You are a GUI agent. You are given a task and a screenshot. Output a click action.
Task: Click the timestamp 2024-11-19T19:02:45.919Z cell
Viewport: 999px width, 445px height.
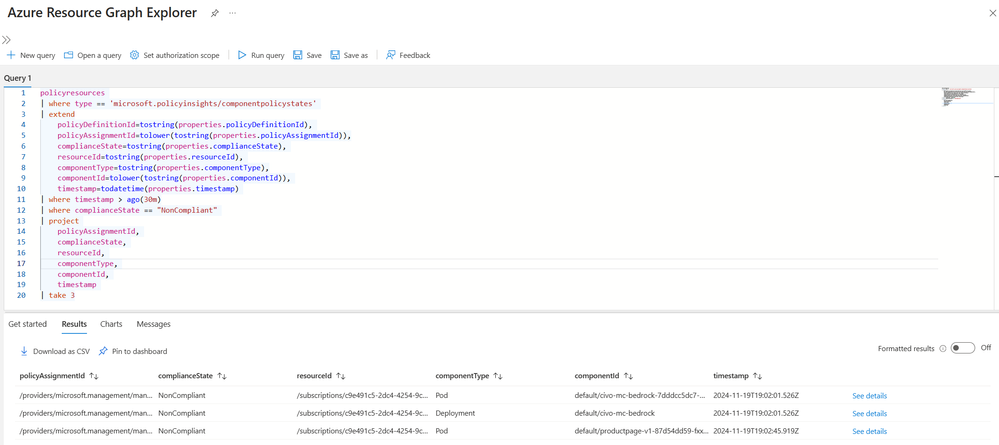[756, 431]
